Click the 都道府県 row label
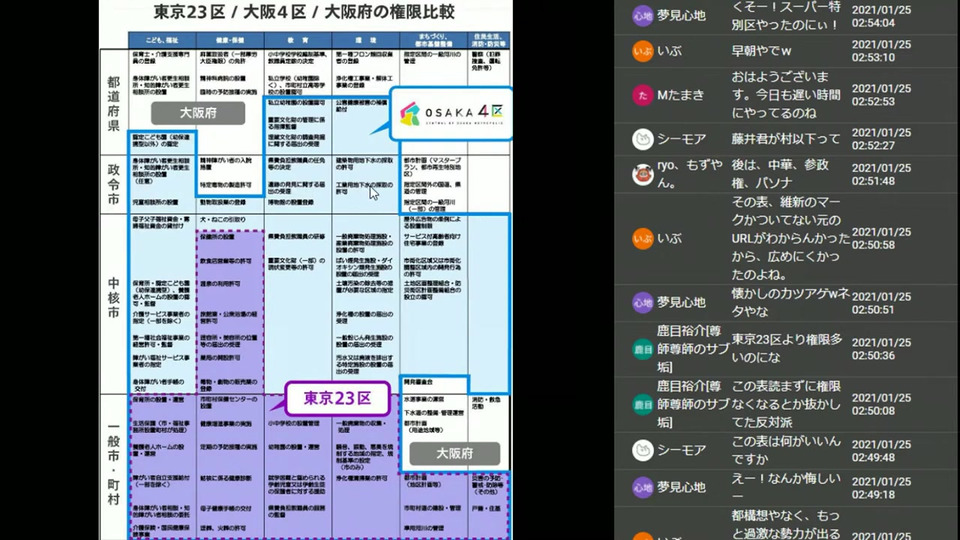This screenshot has height=540, width=960. 113,103
